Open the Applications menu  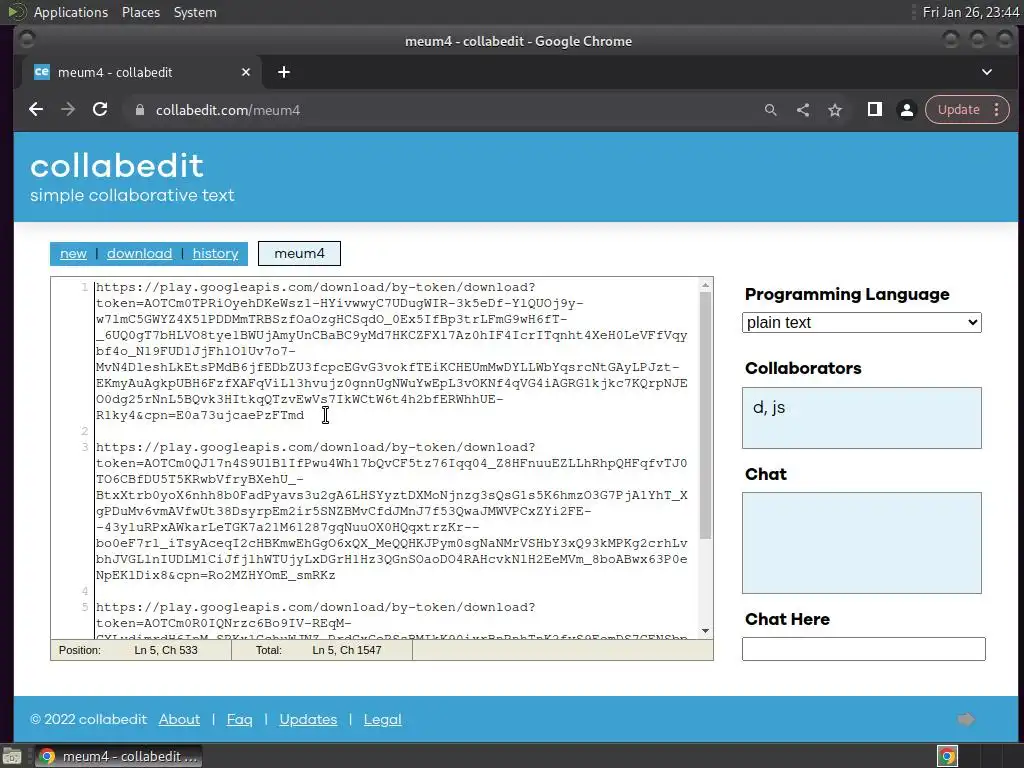click(71, 12)
